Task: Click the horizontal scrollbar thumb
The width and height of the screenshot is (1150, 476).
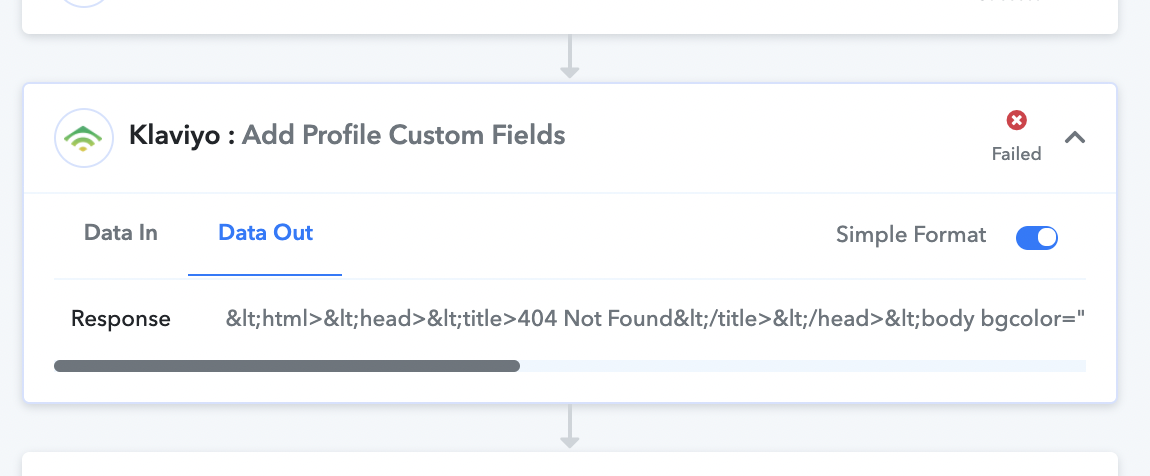Action: pos(287,366)
